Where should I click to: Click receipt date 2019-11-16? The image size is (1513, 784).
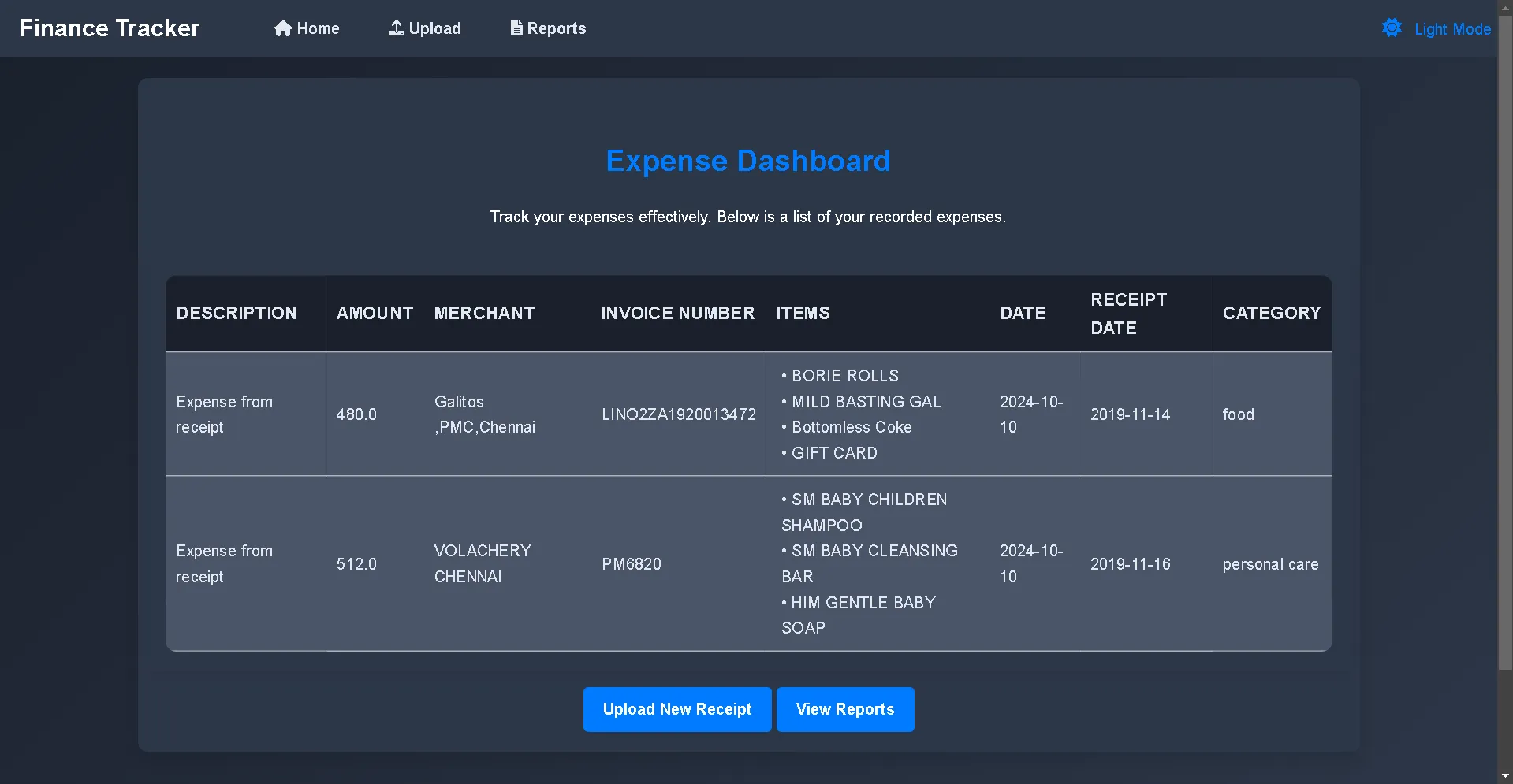[1130, 564]
